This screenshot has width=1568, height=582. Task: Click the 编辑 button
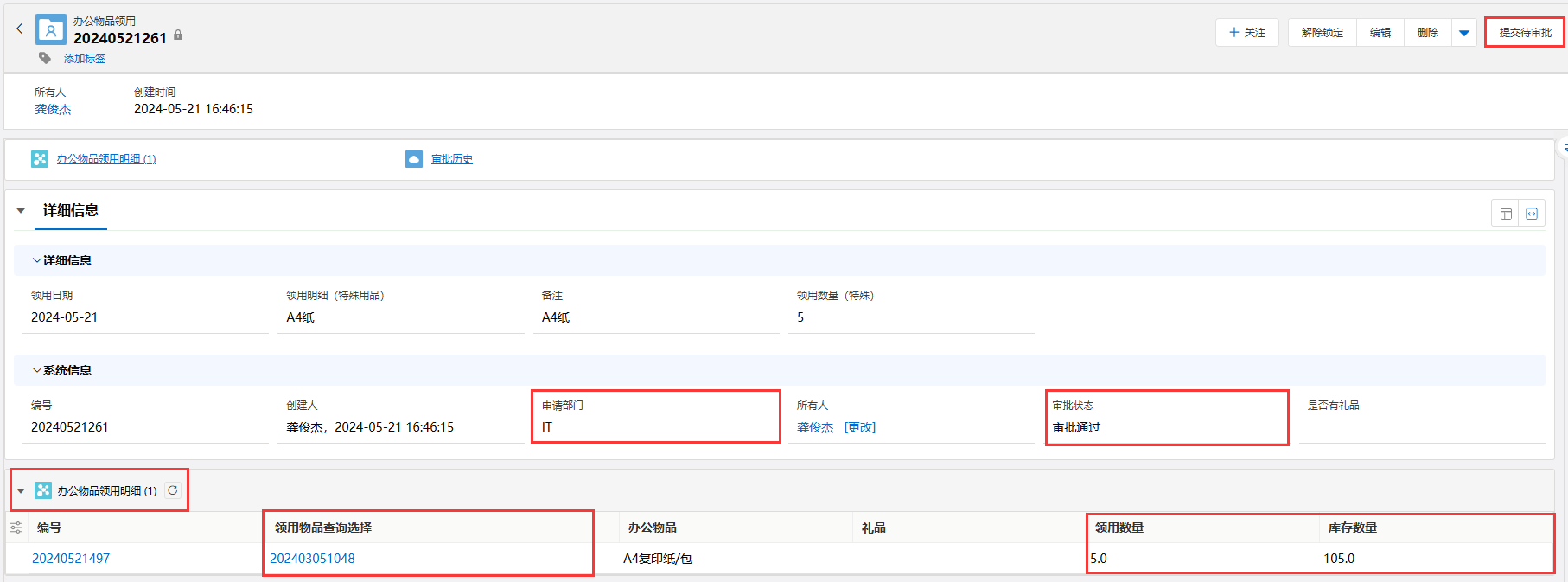[x=1380, y=33]
